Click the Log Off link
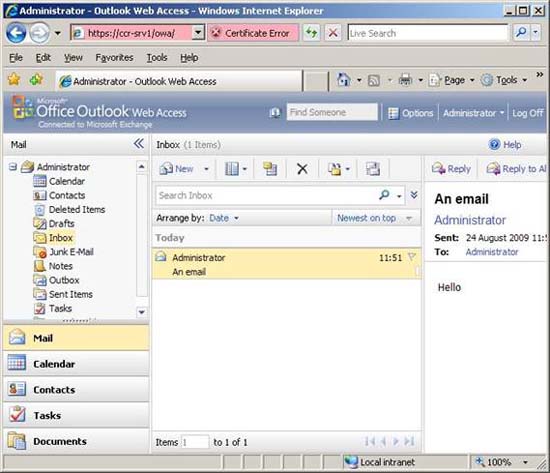The height and width of the screenshot is (473, 550). (528, 113)
